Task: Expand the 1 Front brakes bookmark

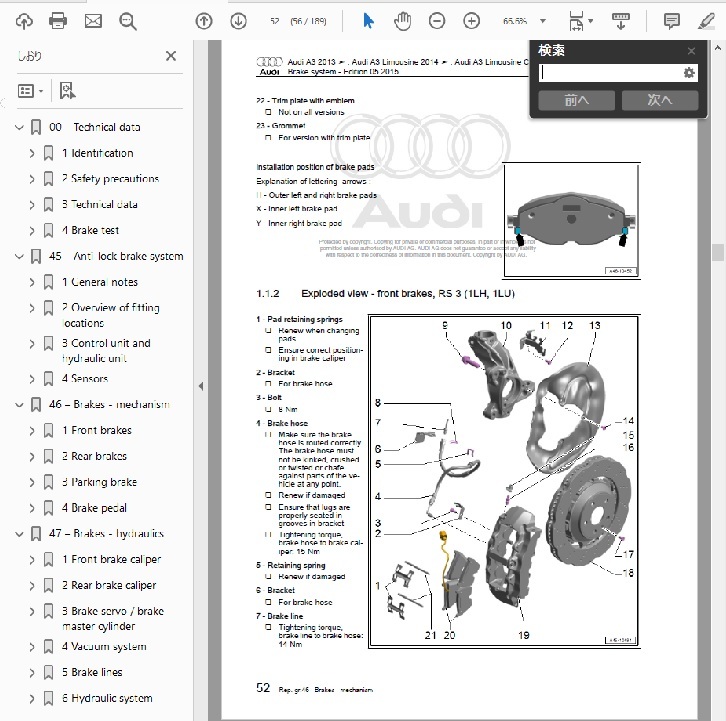Action: pos(32,431)
